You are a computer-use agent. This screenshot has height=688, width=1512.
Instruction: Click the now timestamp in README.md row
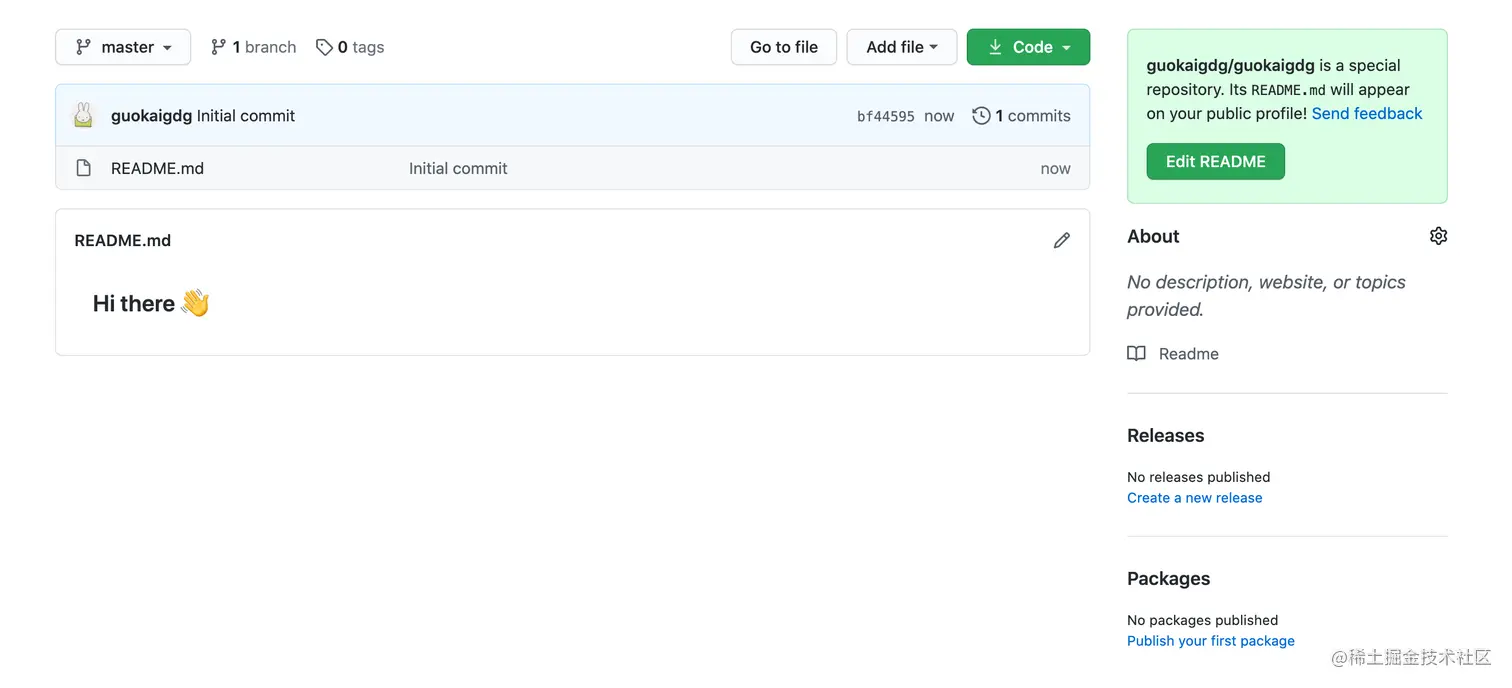coord(1055,169)
